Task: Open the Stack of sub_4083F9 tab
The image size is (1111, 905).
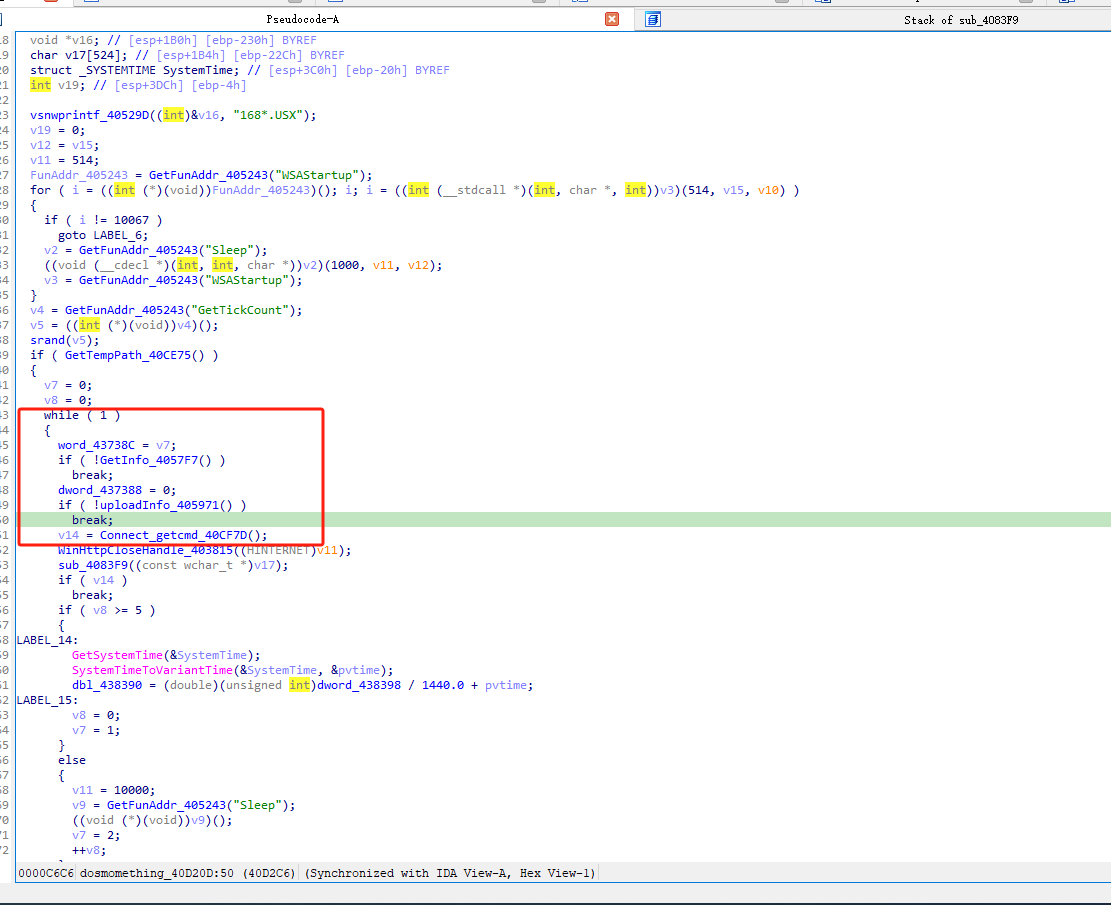Action: click(961, 20)
